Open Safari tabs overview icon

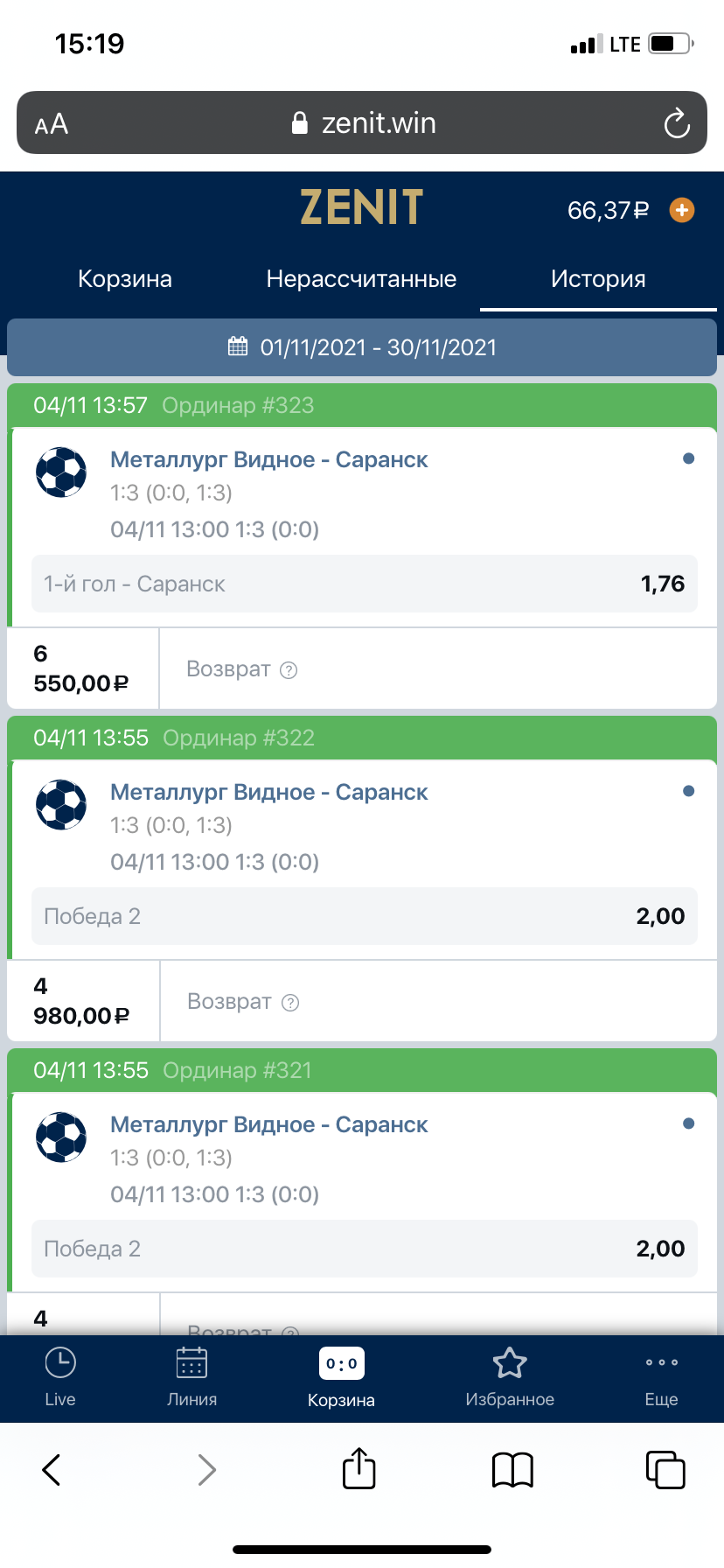click(665, 1469)
